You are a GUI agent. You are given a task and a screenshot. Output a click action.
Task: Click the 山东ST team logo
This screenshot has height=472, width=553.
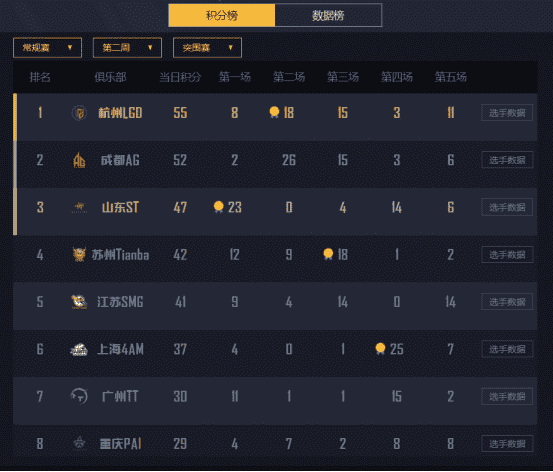pos(79,207)
